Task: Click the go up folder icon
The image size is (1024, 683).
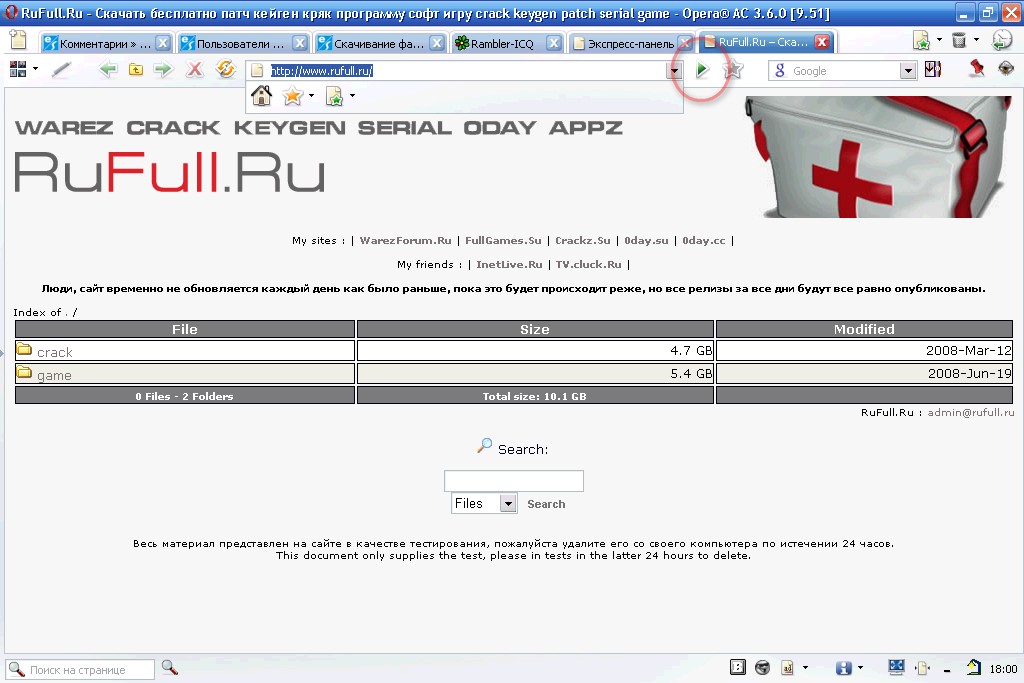Action: tap(136, 69)
